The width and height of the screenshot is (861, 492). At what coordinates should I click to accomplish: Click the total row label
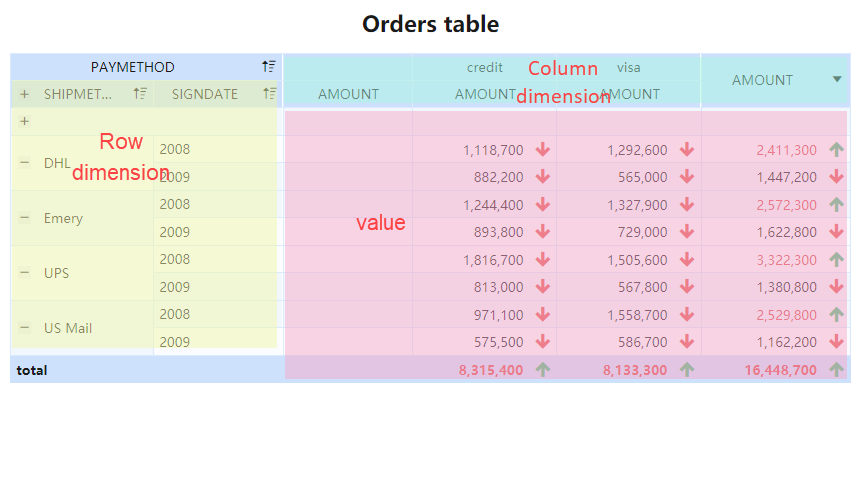(32, 370)
